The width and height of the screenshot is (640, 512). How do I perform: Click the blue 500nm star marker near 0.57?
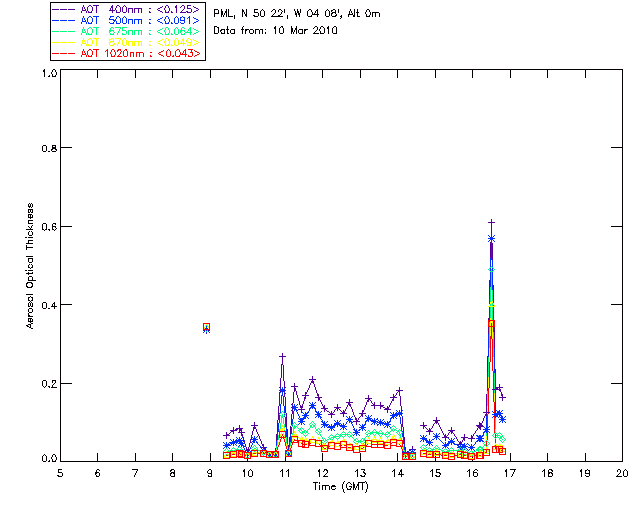click(x=491, y=238)
